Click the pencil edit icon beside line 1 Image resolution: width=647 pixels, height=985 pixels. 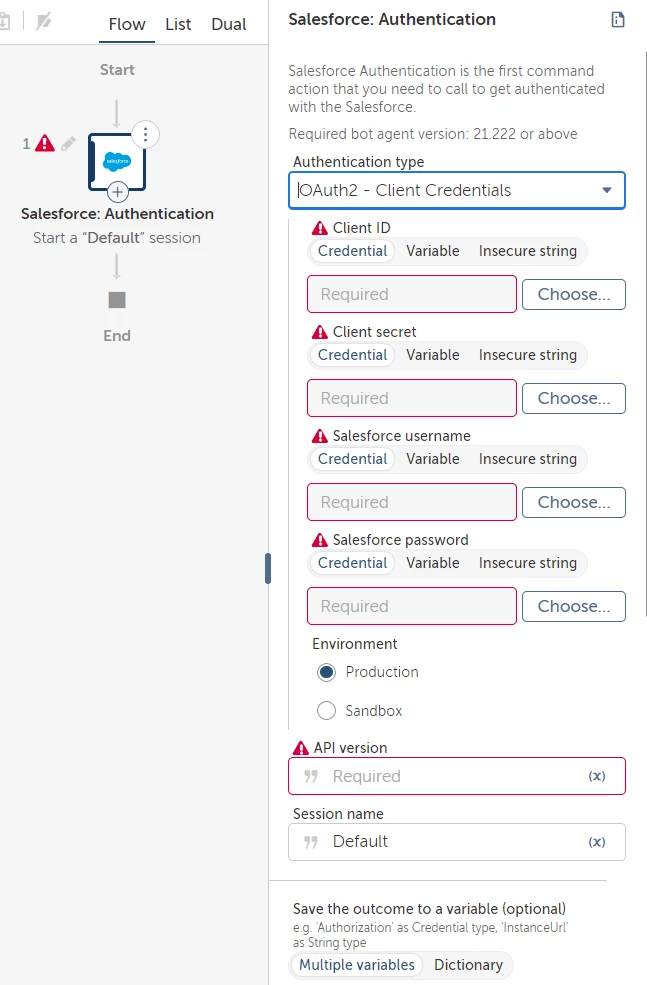click(x=68, y=144)
